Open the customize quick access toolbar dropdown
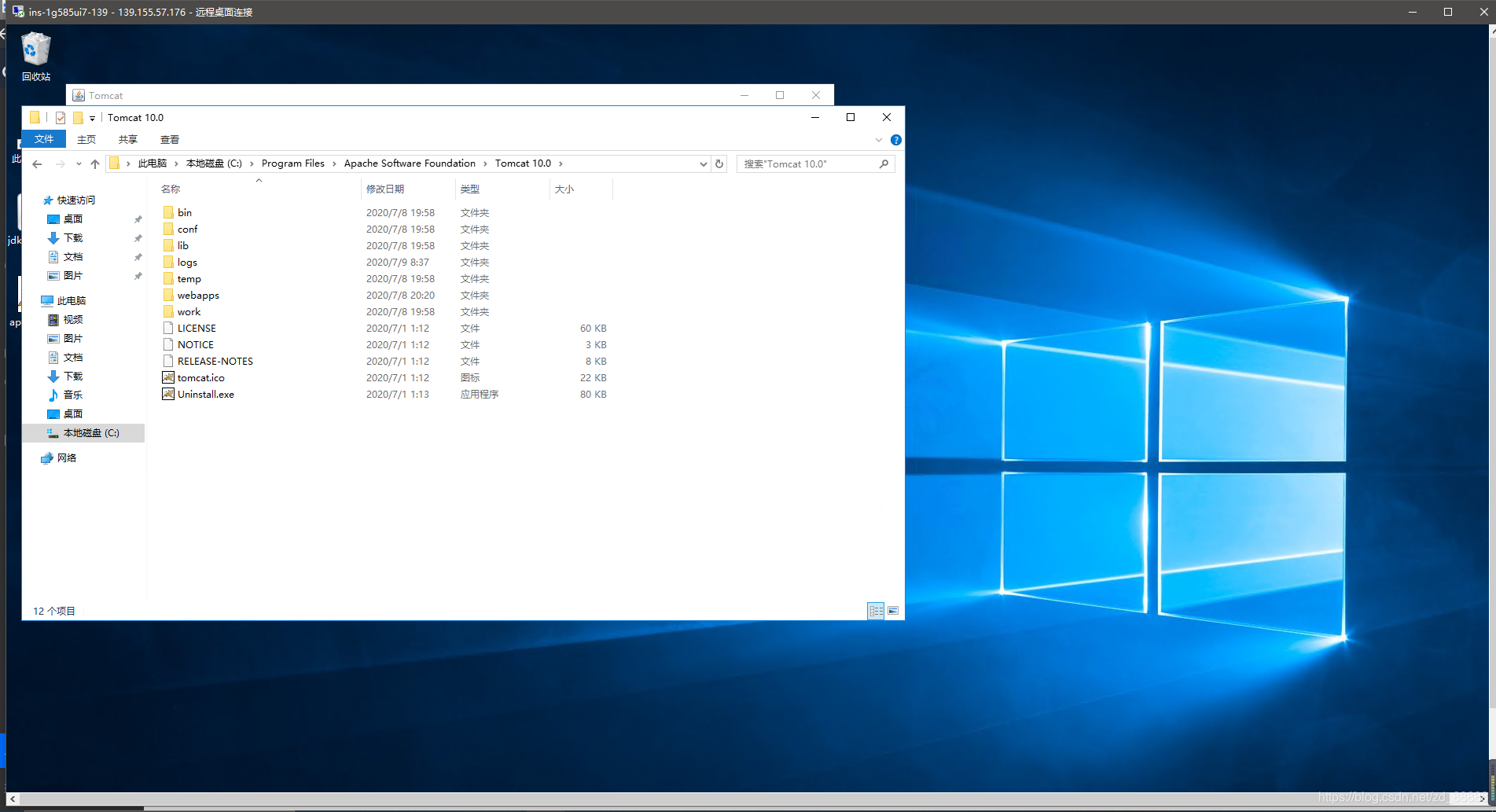Image resolution: width=1496 pixels, height=812 pixels. pyautogui.click(x=92, y=118)
